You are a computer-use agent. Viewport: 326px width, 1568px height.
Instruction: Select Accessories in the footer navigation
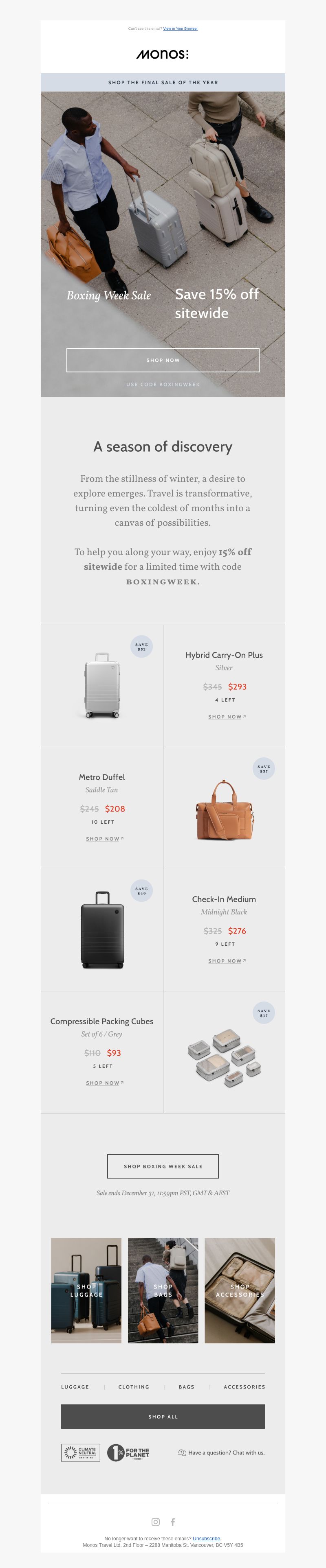[244, 1386]
